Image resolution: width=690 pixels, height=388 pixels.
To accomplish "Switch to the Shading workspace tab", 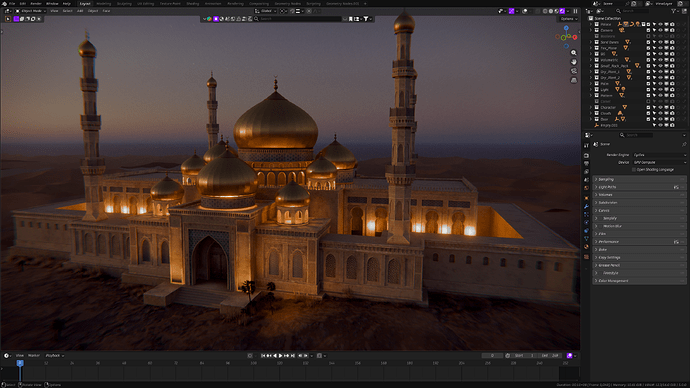I will (x=193, y=4).
